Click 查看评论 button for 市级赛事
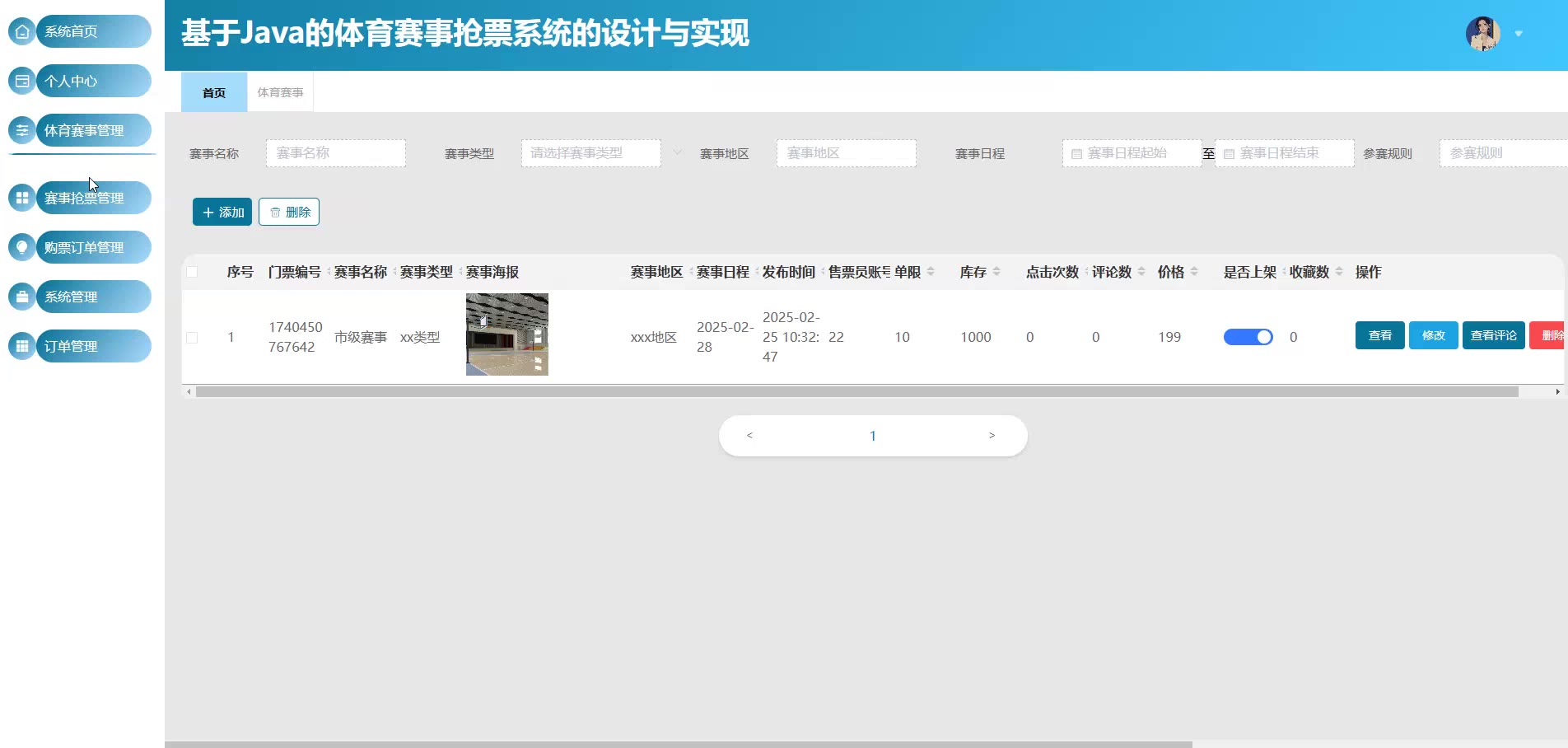Image resolution: width=1568 pixels, height=748 pixels. 1493,335
